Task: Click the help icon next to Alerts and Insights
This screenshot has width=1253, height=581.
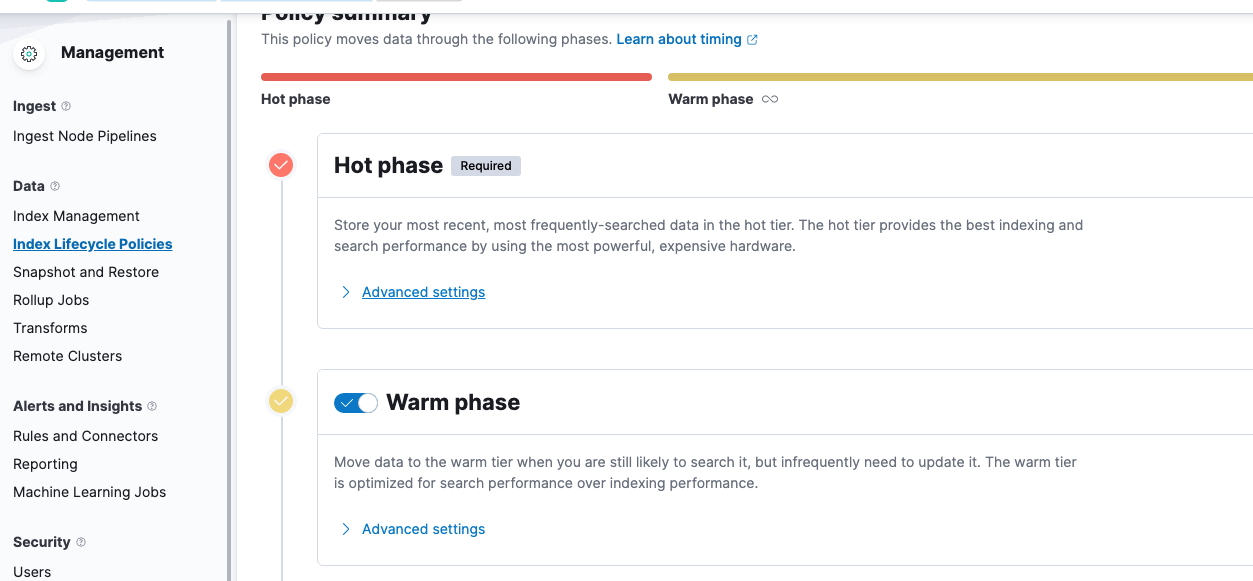Action: [x=152, y=406]
